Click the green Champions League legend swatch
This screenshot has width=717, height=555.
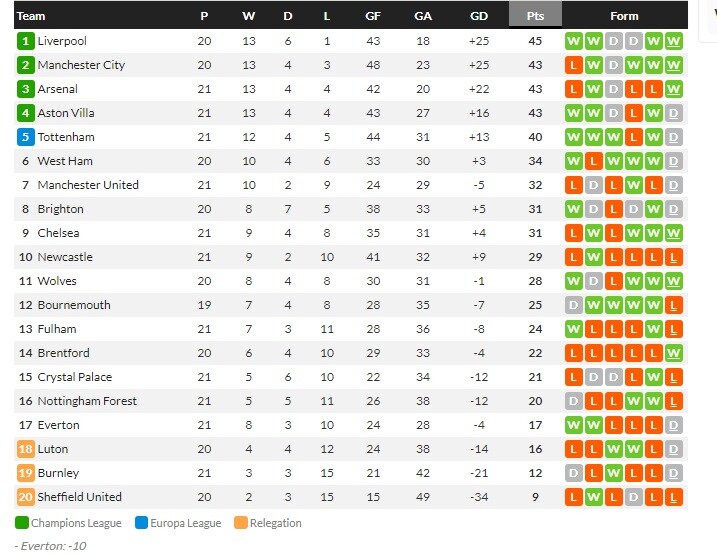point(22,523)
